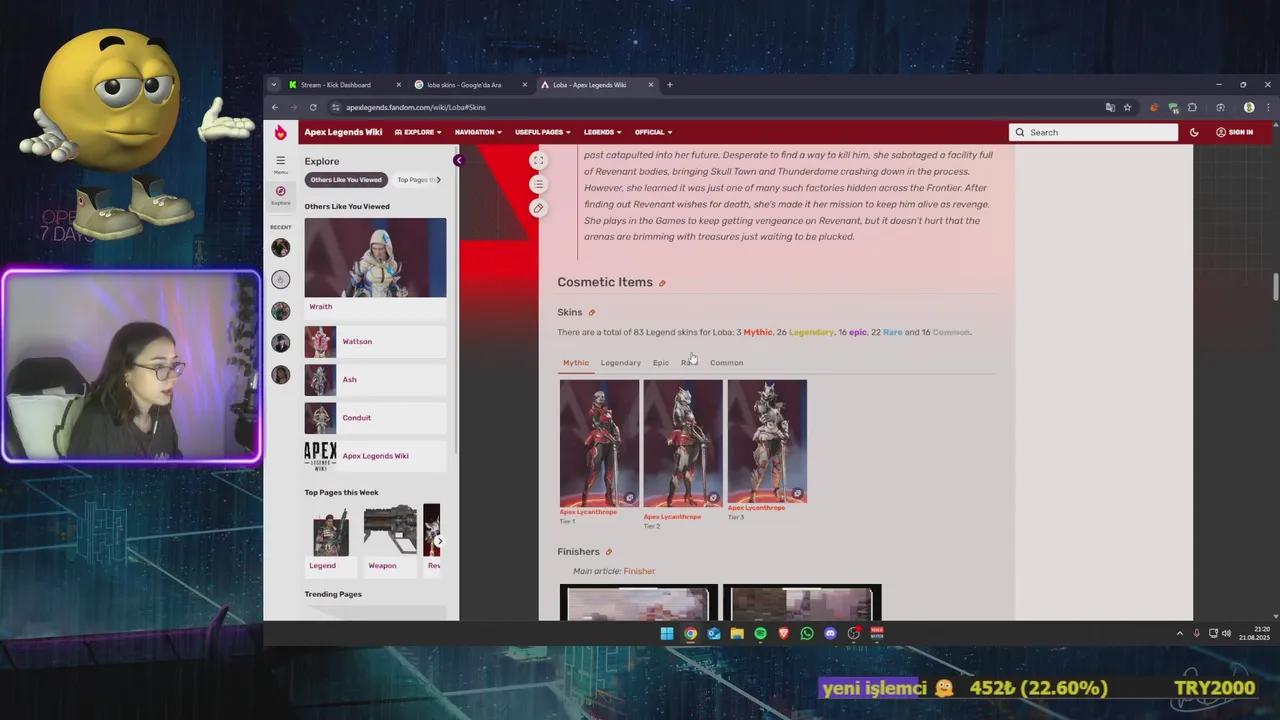Click the Apex Lycanthrope Tier 1 text link

click(x=588, y=512)
